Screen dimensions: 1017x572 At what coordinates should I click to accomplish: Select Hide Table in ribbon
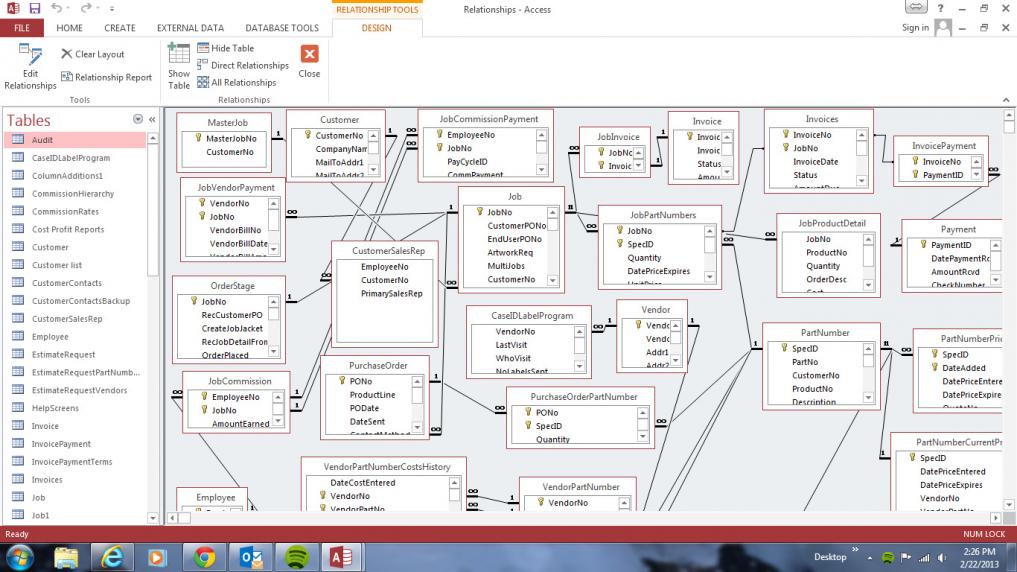pyautogui.click(x=226, y=48)
